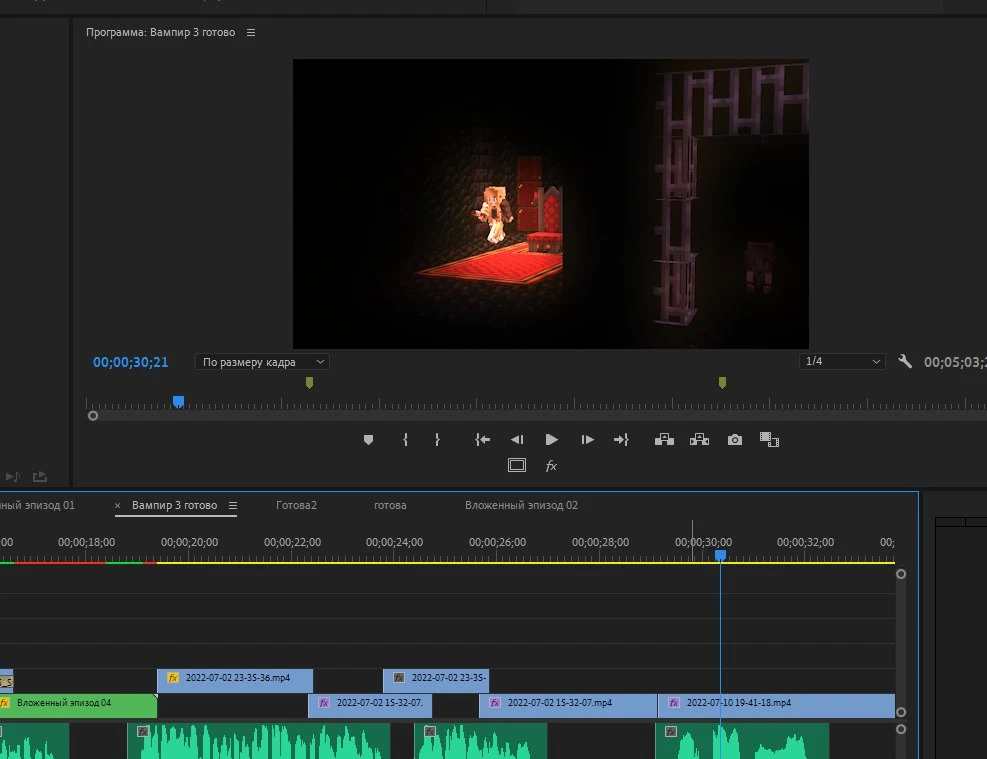Viewport: 987px width, 759px height.
Task: Click video track vertical zoom bottom handle
Action: (901, 712)
